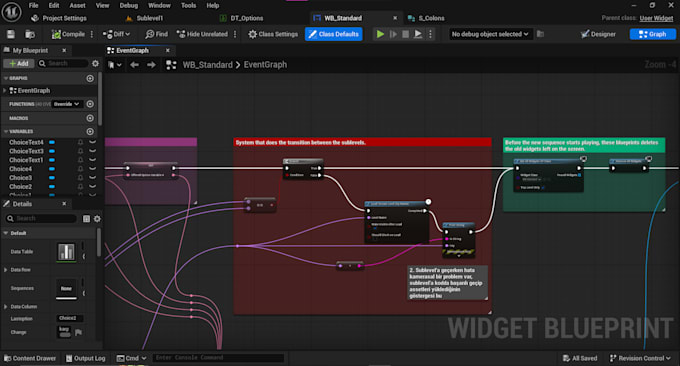Switch to Project Settings tab
680x366 pixels.
click(59, 18)
